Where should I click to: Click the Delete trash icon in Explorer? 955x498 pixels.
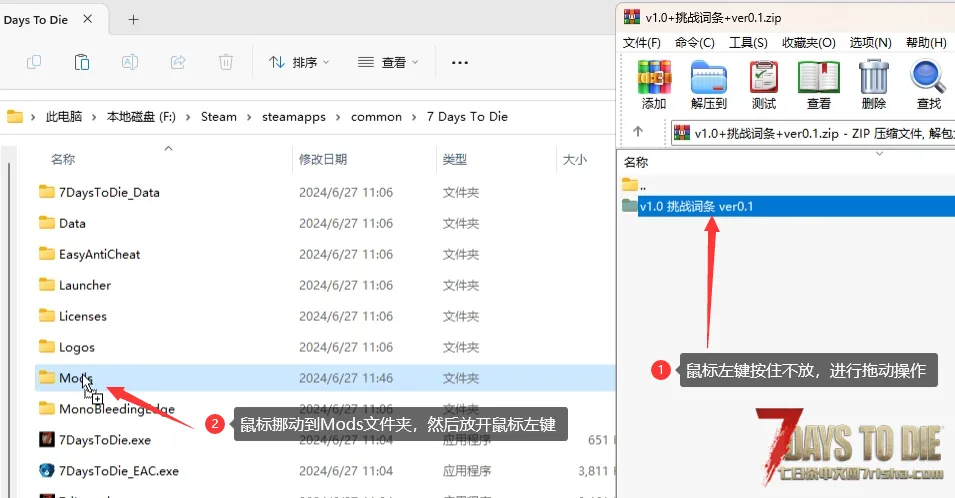click(x=226, y=62)
